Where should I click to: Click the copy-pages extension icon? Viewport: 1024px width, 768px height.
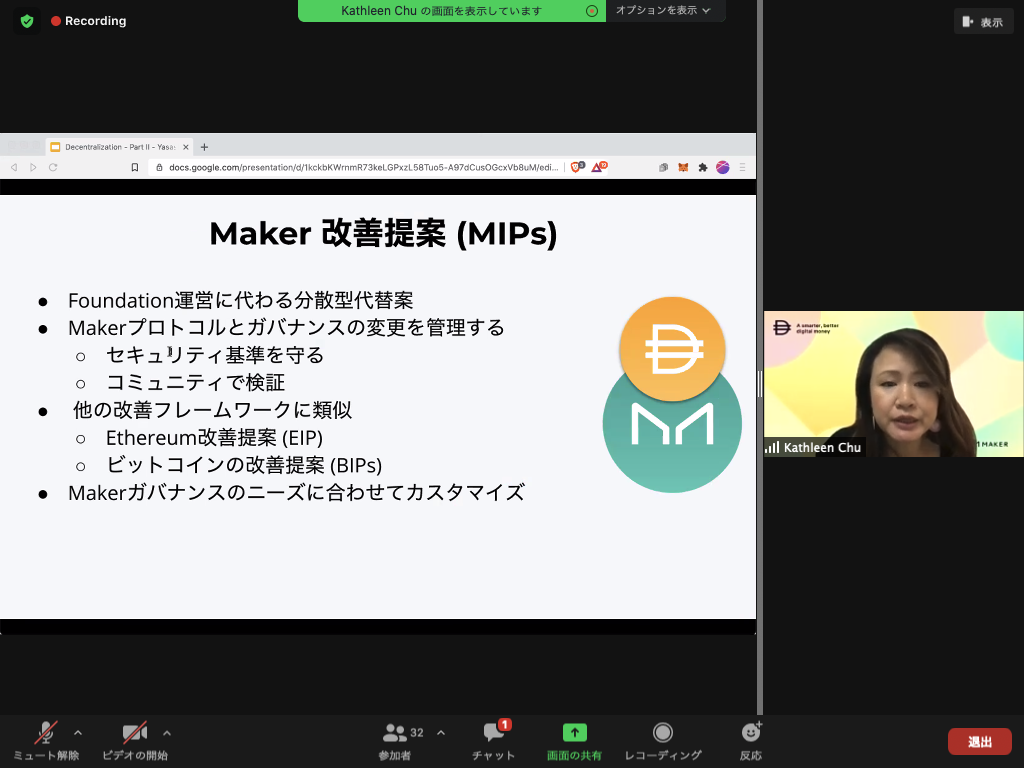tap(664, 167)
